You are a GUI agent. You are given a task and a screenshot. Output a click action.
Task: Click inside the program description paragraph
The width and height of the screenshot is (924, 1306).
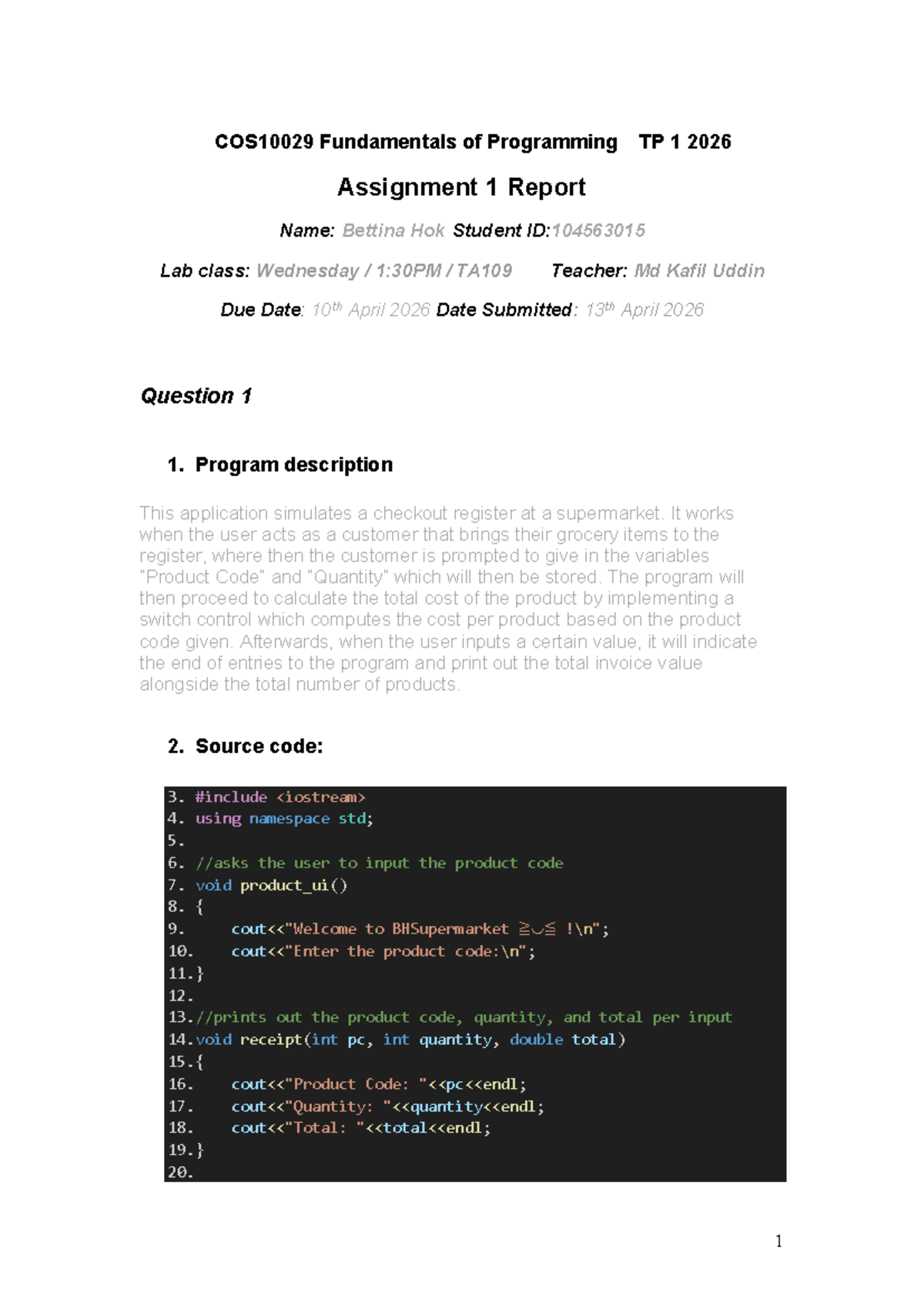[447, 598]
